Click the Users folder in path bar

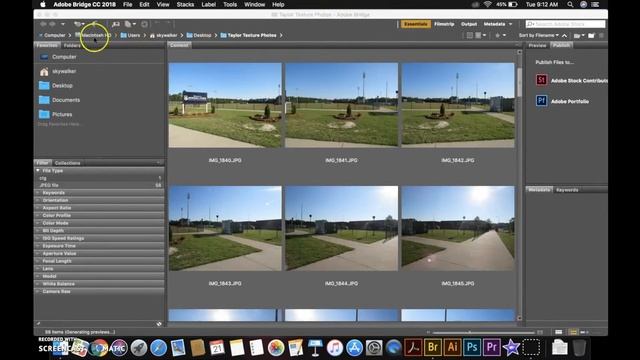tap(130, 36)
